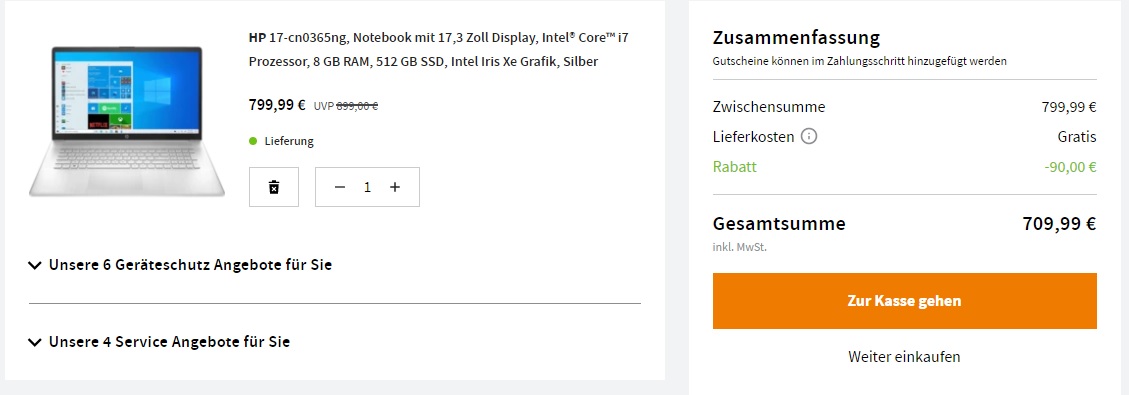Select the quantity value field showing 1
1129x395 pixels.
(367, 187)
